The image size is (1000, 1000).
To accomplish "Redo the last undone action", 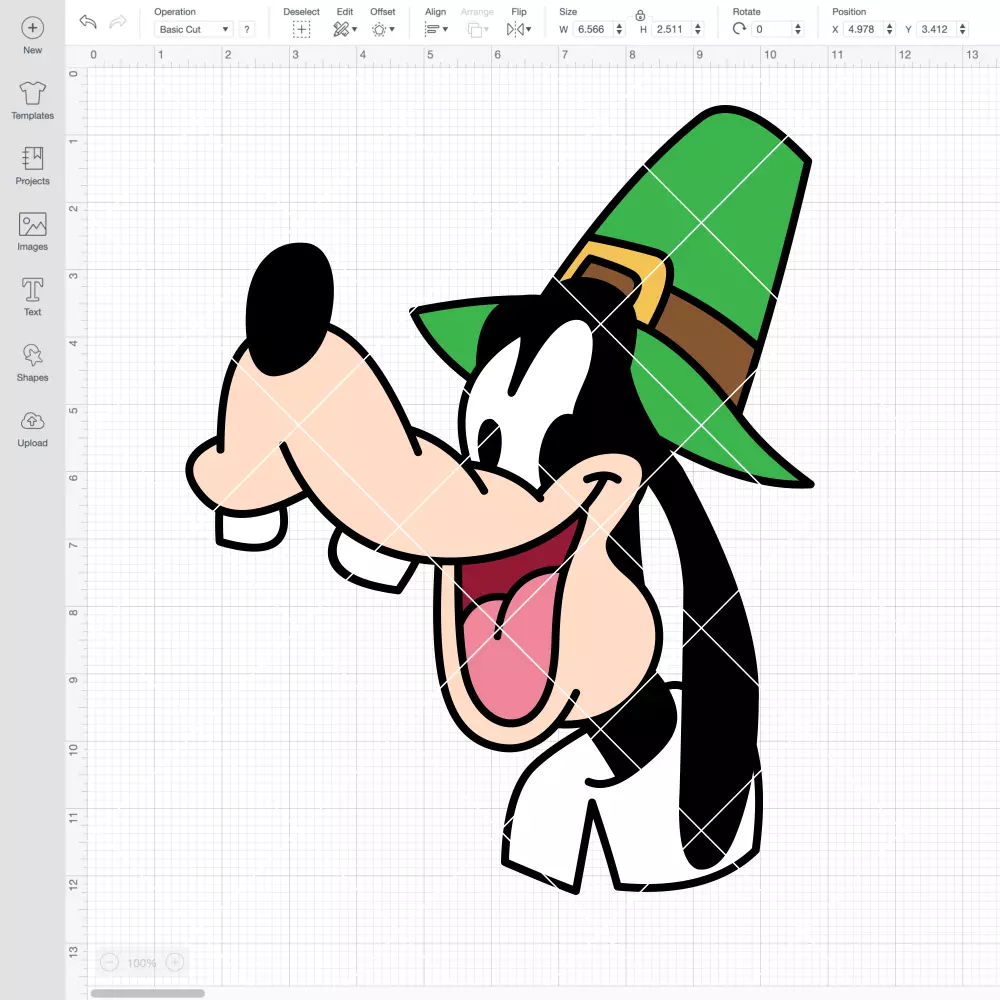I will 117,22.
